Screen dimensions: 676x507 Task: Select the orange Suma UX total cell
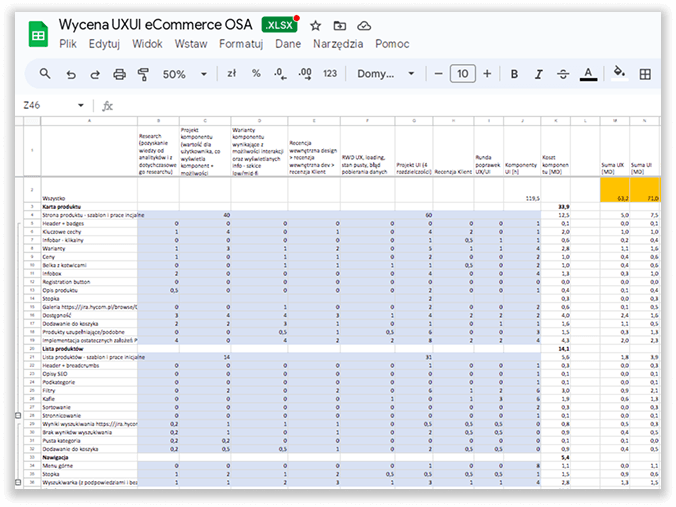point(615,189)
